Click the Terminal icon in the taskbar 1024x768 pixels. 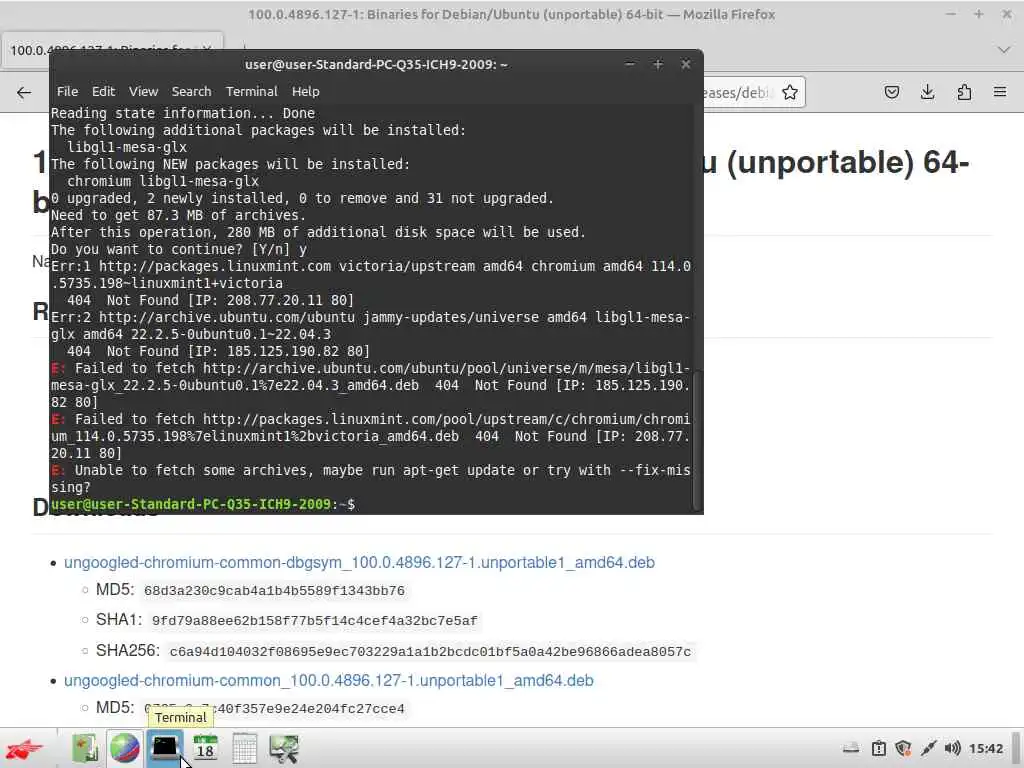[x=165, y=747]
